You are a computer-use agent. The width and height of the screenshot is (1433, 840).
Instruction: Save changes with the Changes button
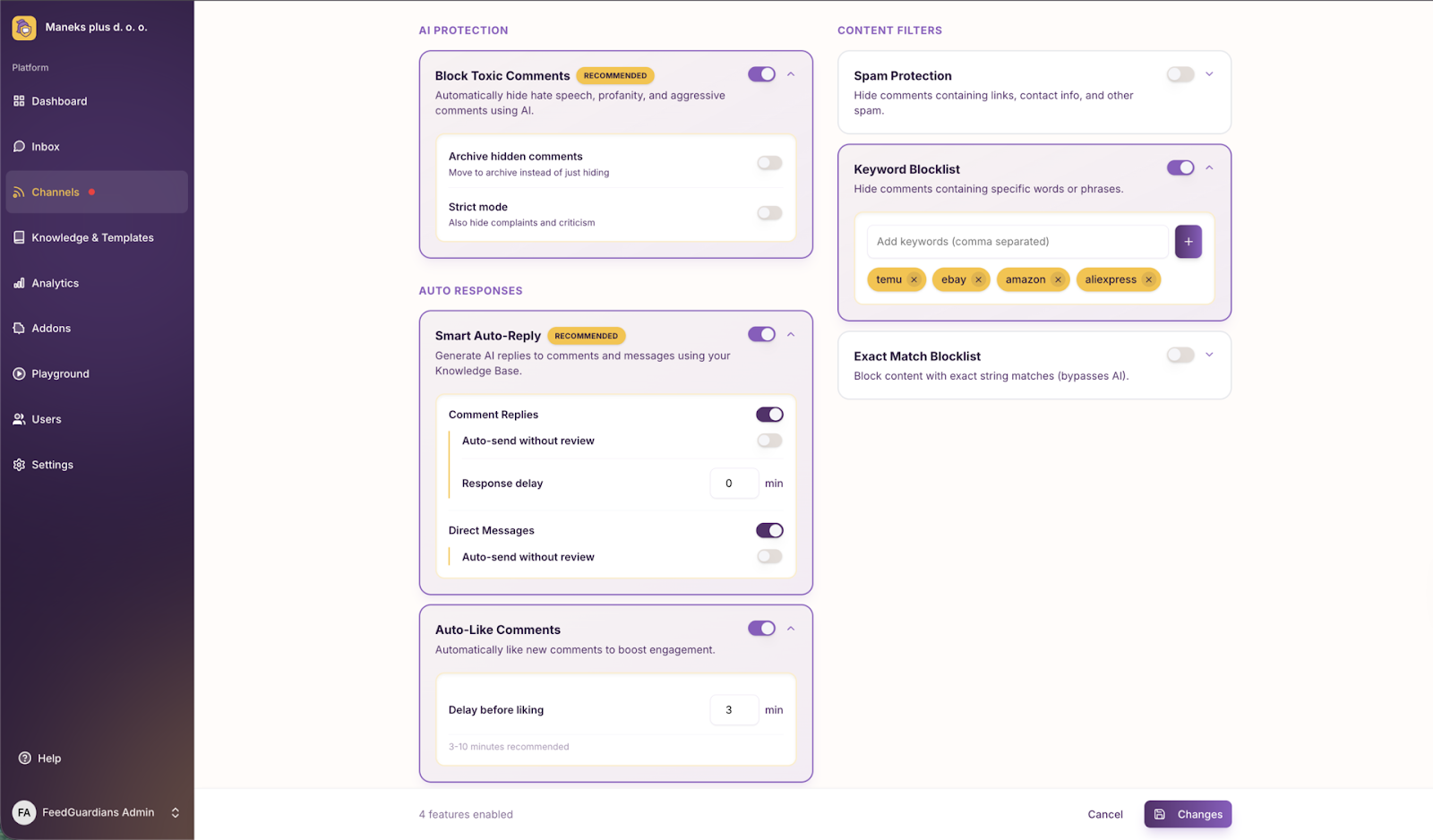pos(1187,814)
